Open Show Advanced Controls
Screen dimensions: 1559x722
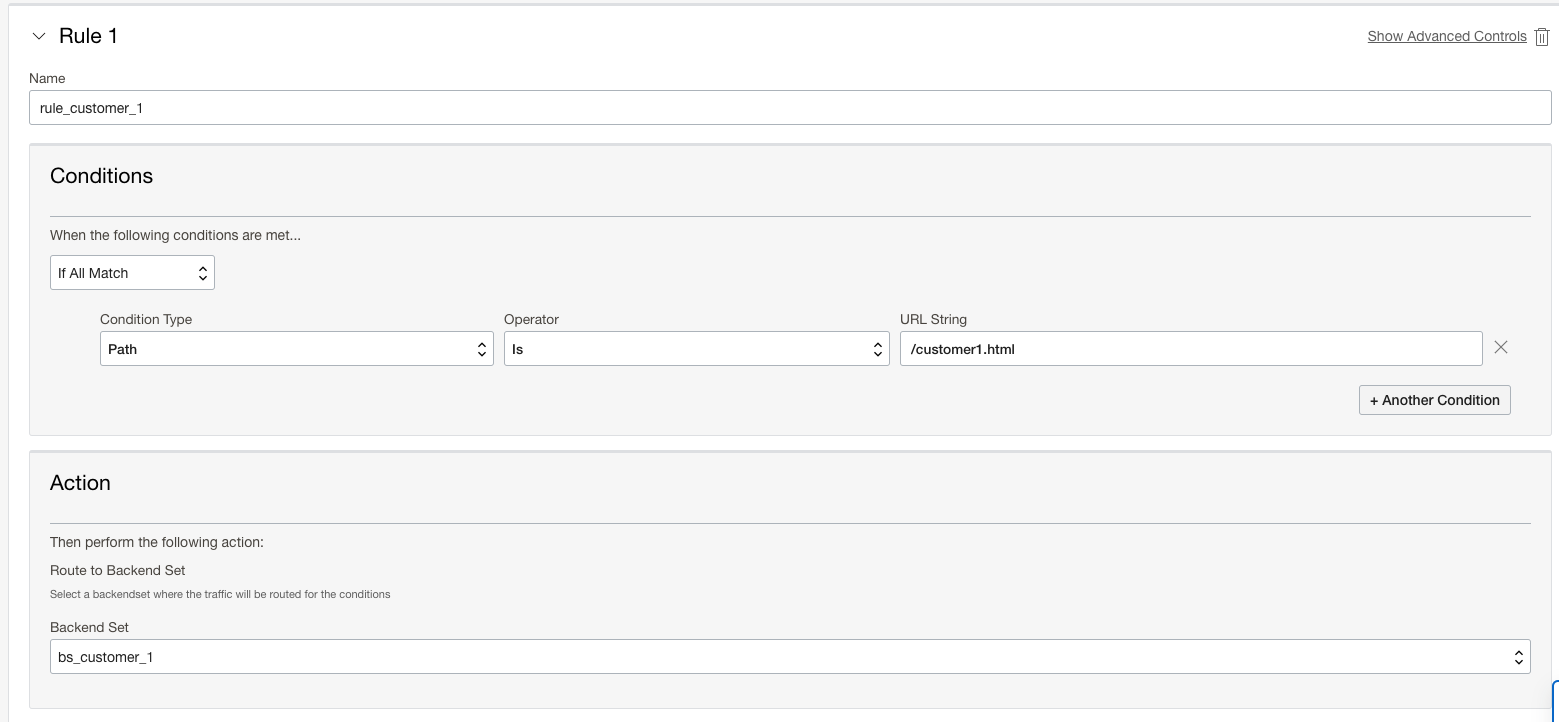point(1446,36)
